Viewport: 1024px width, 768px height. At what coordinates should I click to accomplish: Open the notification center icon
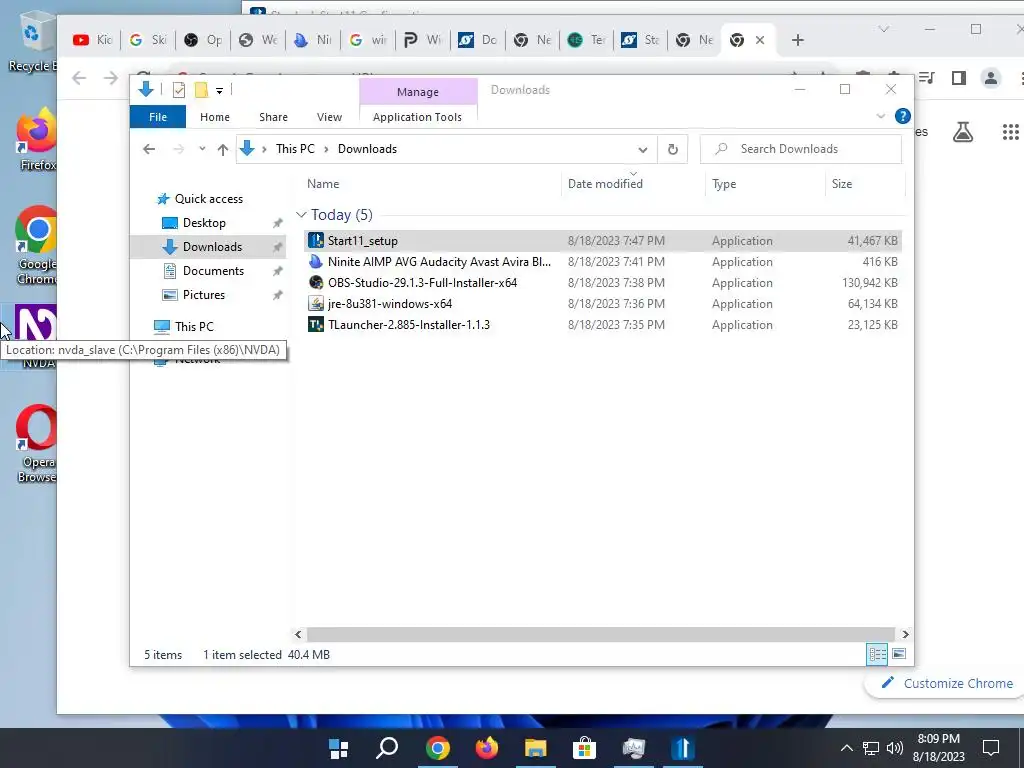point(991,748)
